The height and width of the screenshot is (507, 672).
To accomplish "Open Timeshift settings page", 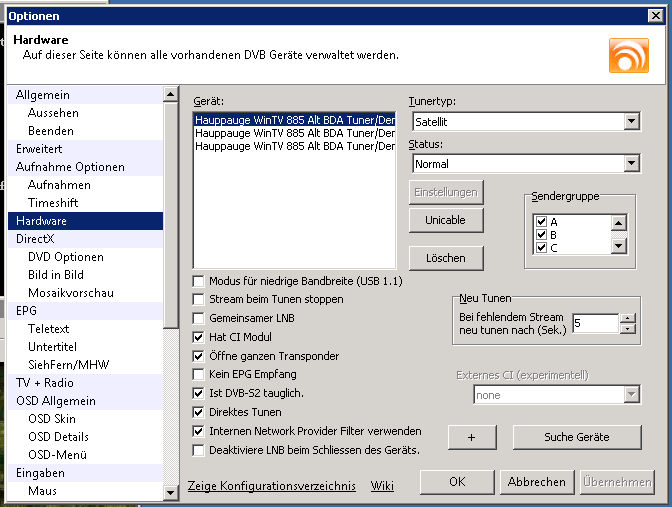I will pyautogui.click(x=85, y=203).
